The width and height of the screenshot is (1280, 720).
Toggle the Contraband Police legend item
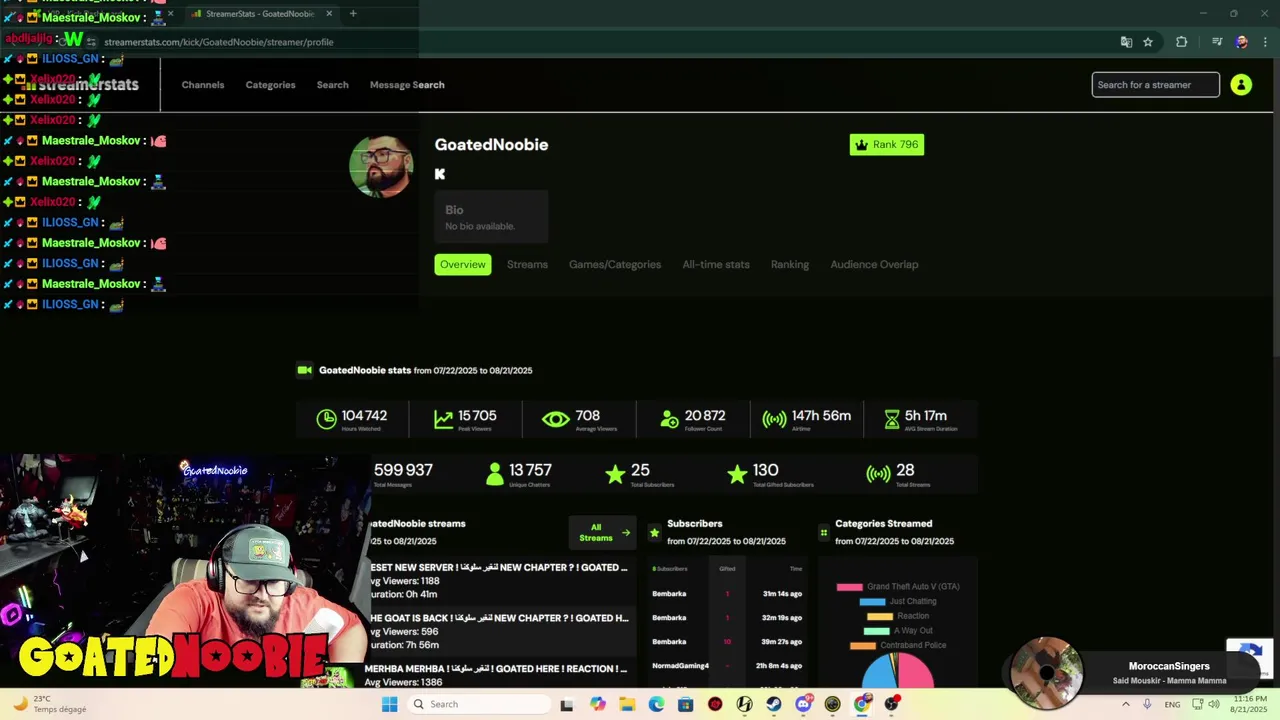coord(898,646)
